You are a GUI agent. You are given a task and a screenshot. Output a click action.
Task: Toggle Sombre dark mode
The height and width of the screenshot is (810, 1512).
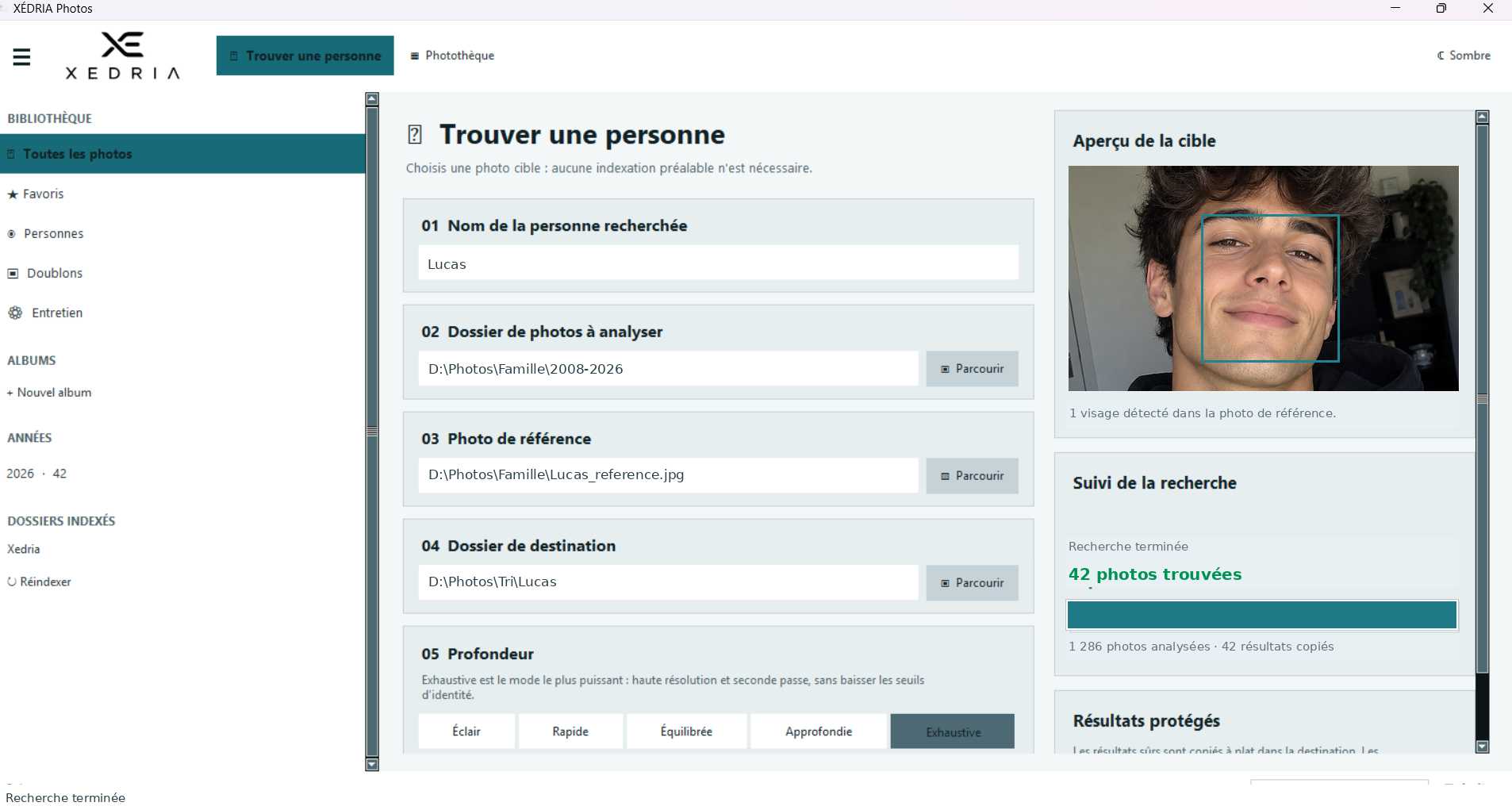(x=1464, y=56)
